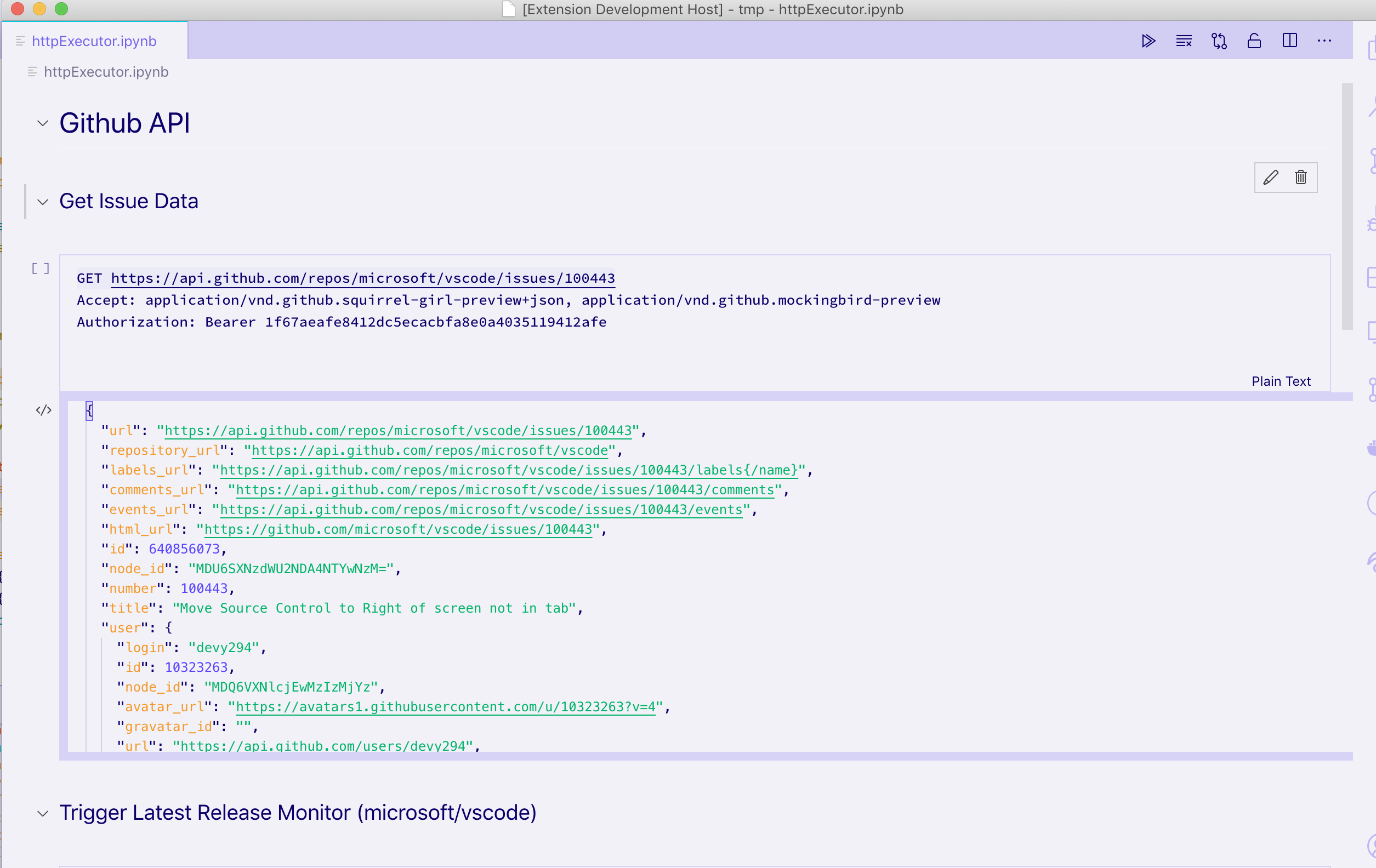Open the "url" issue API link
Viewport: 1376px width, 868px height.
399,431
